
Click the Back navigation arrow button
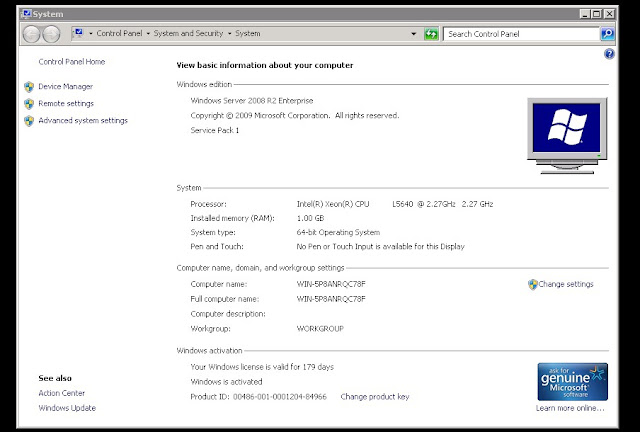pyautogui.click(x=31, y=34)
